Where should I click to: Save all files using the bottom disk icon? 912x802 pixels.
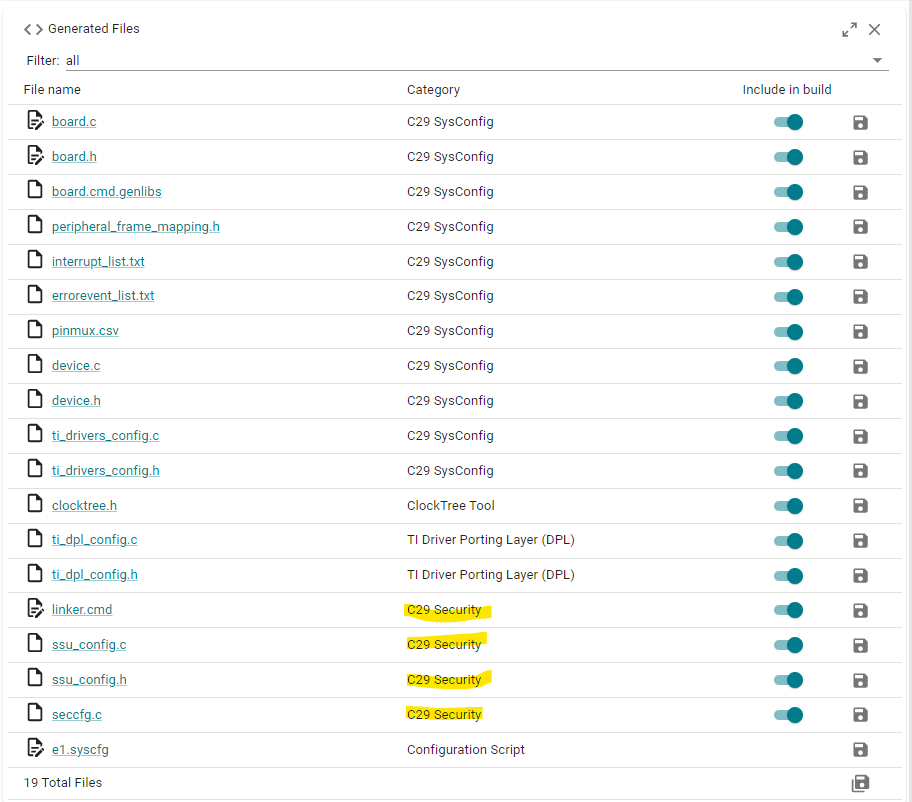[x=860, y=783]
